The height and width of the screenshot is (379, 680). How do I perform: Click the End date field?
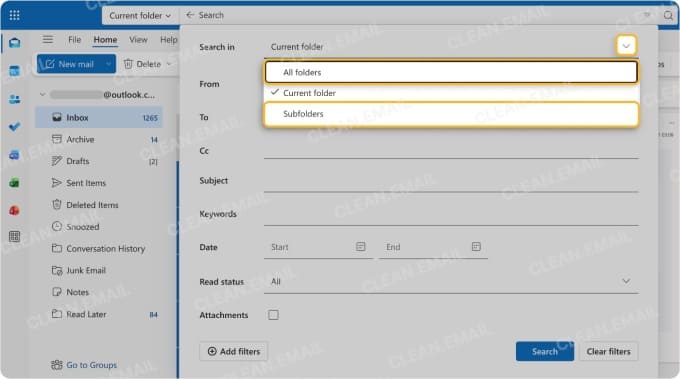(433, 247)
